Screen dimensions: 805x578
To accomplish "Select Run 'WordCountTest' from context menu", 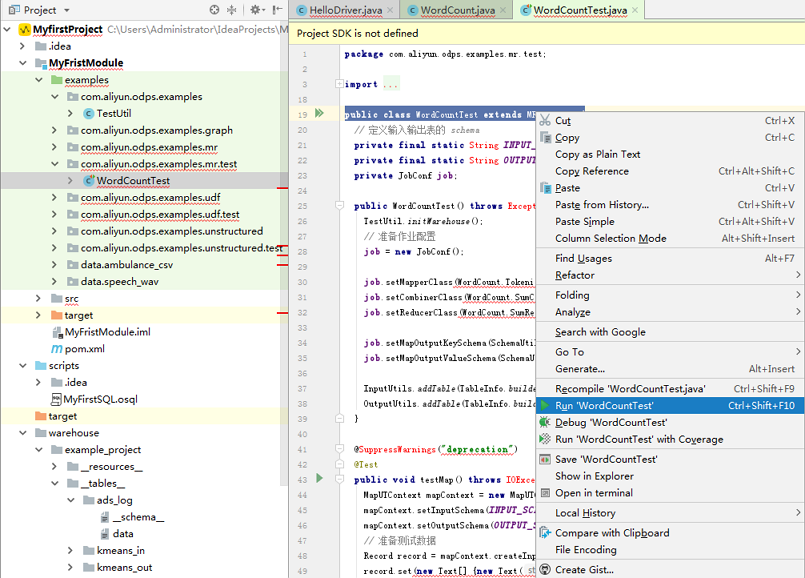I will [x=604, y=406].
